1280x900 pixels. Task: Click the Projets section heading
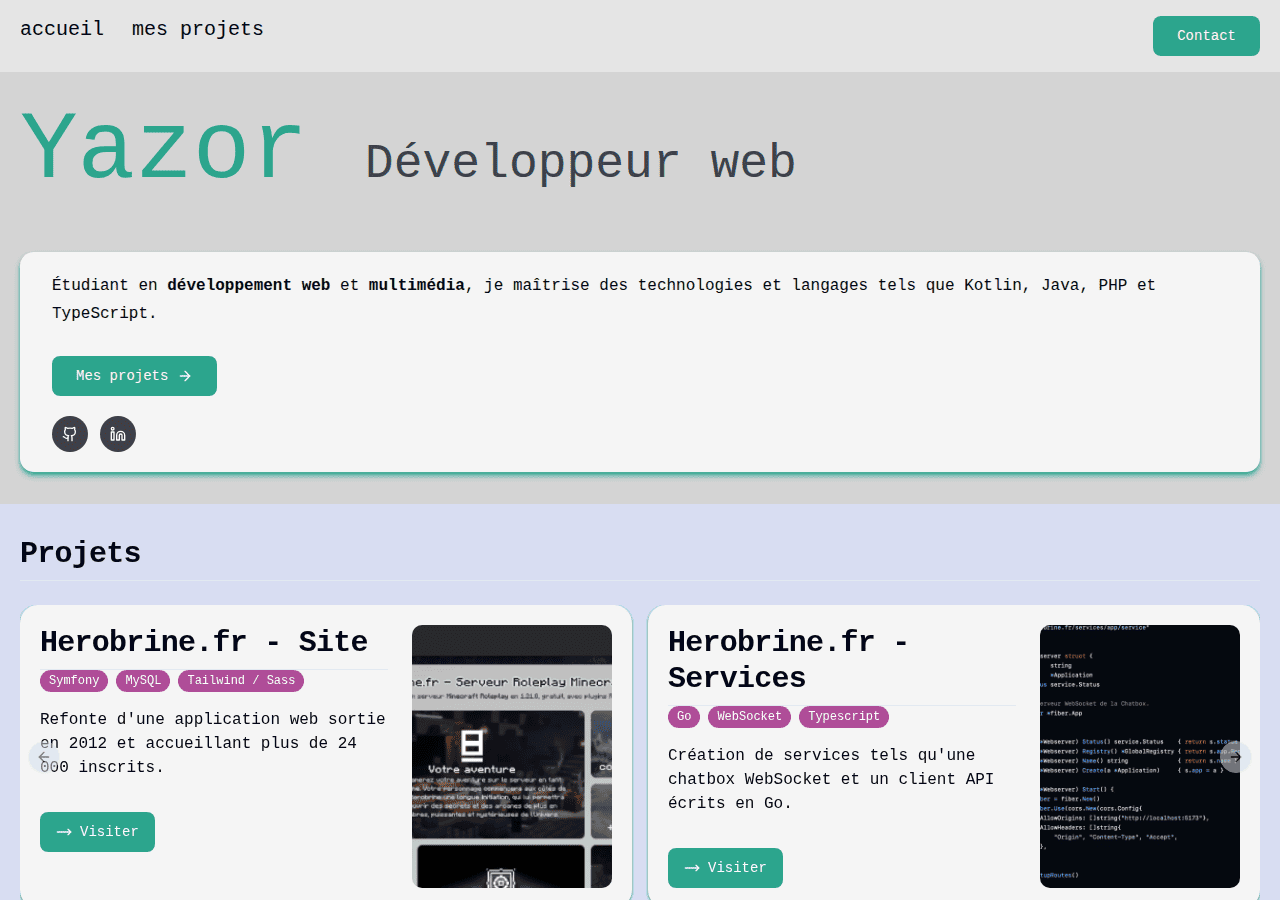click(80, 553)
